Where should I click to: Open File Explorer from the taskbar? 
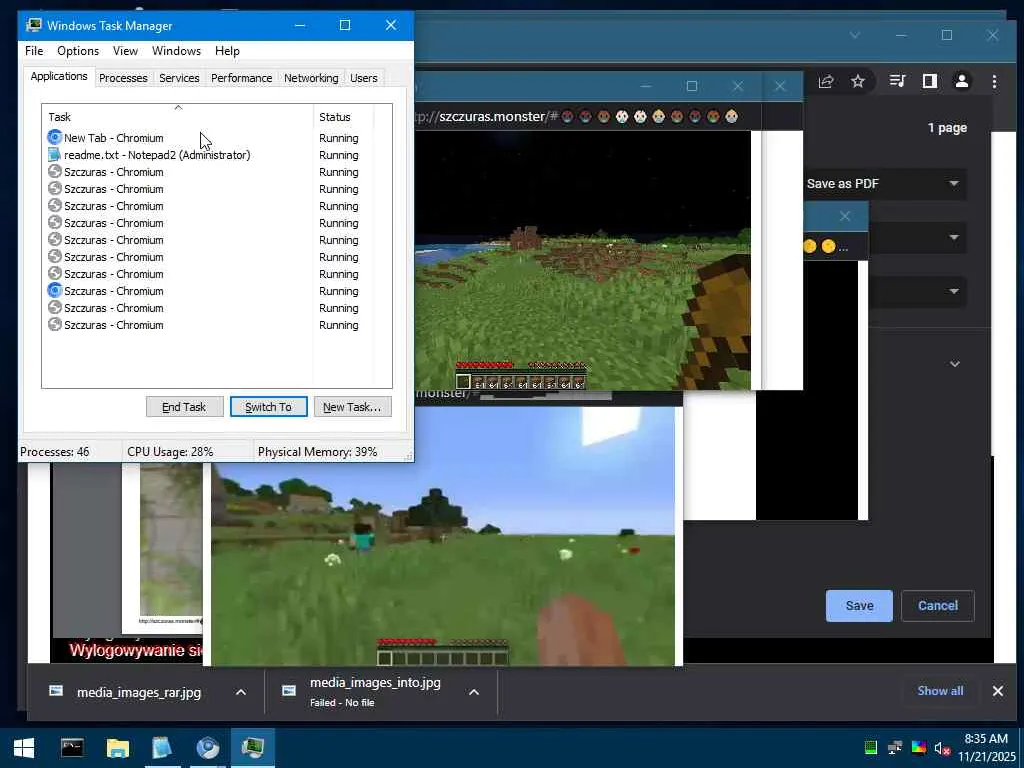click(118, 748)
